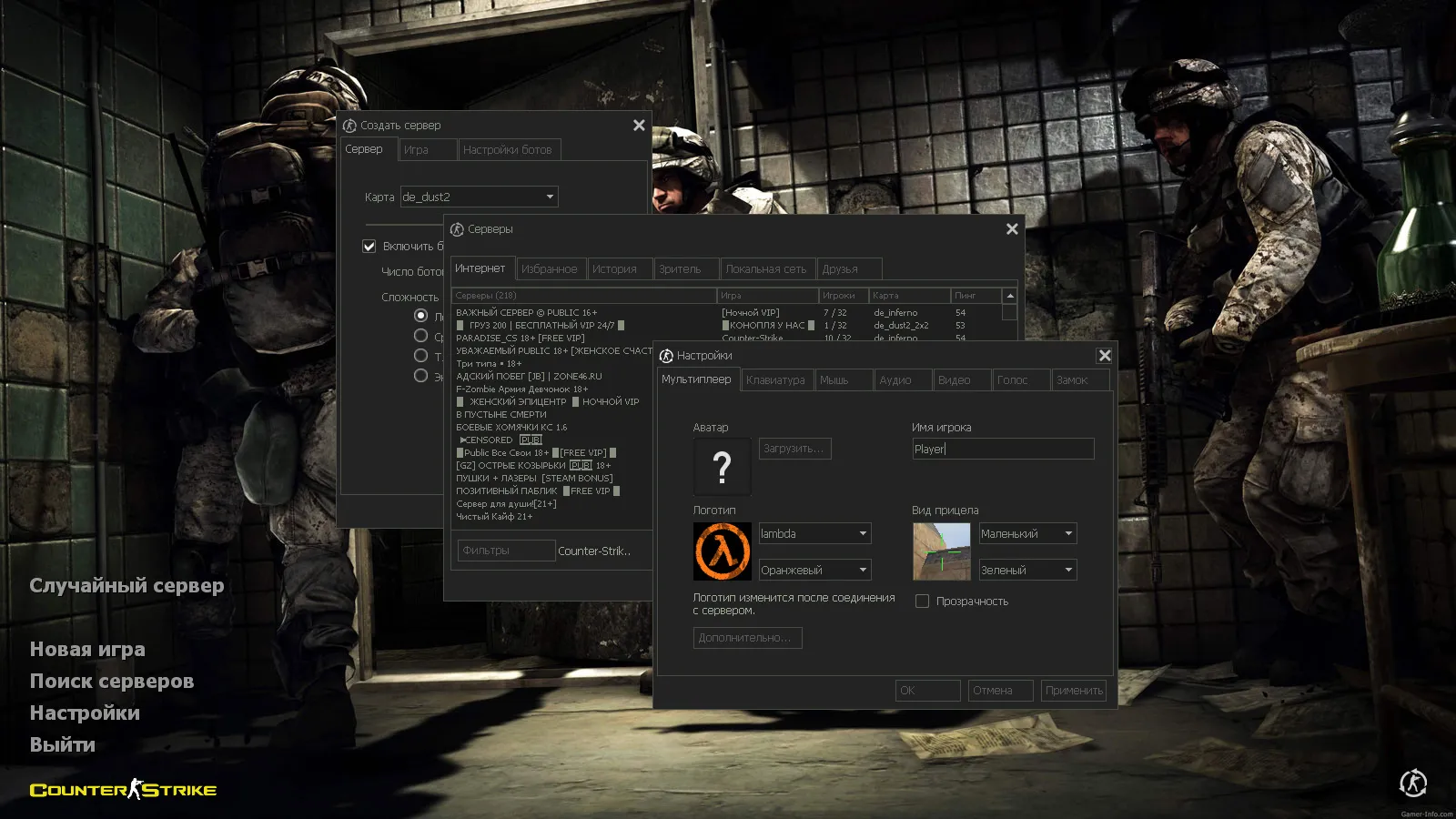Select the second difficulty radio button

click(421, 335)
